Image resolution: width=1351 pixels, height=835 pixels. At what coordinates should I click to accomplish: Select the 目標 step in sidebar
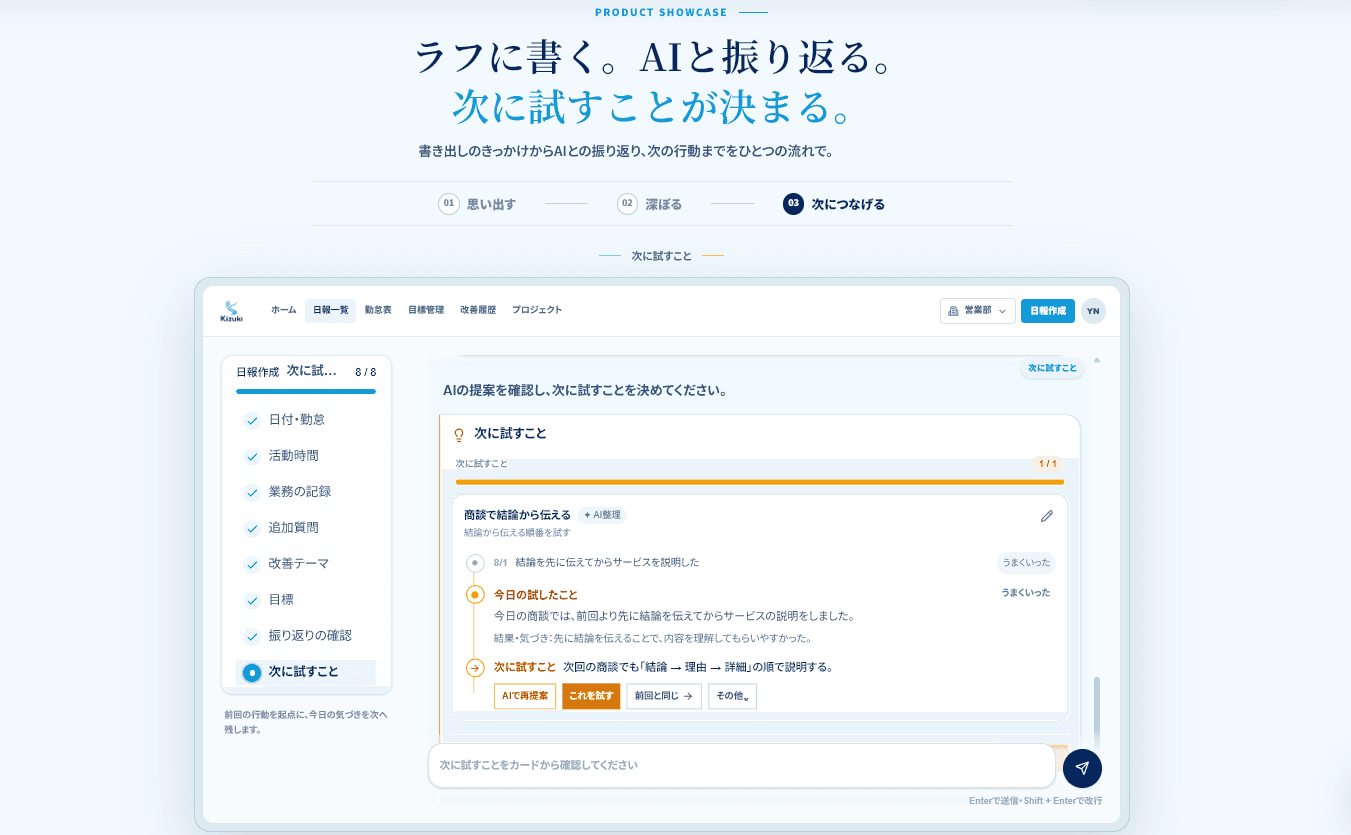pos(306,600)
